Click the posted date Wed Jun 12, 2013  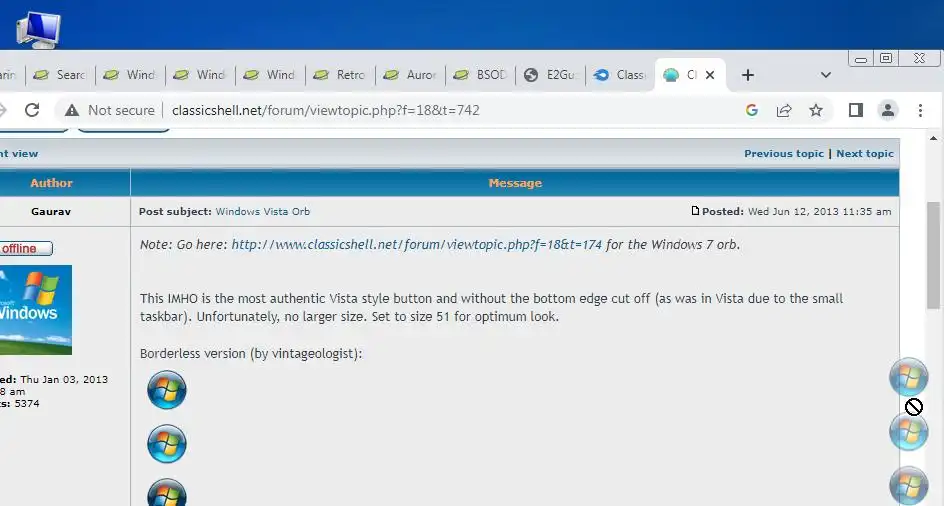tap(819, 211)
